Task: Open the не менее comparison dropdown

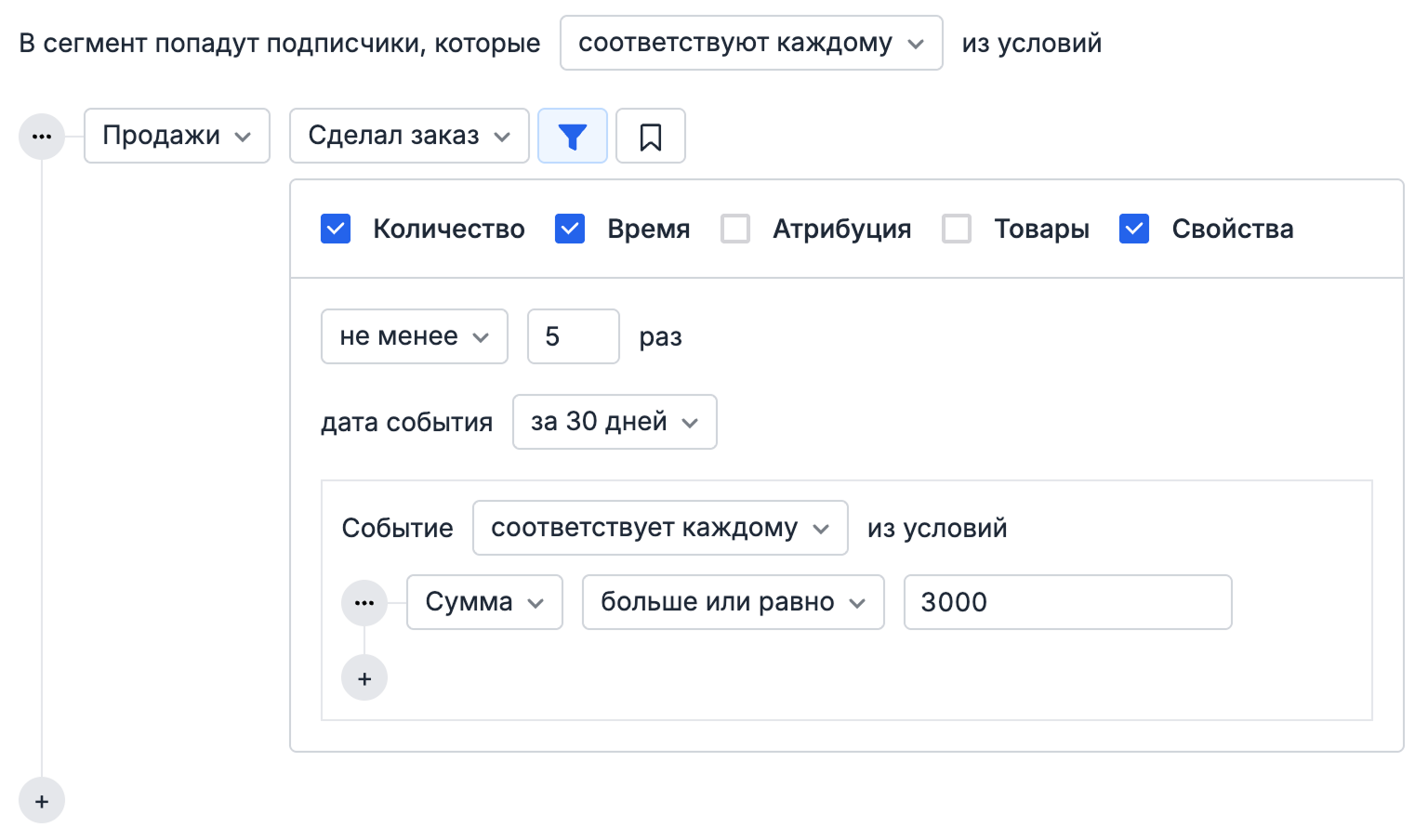Action: coord(414,336)
